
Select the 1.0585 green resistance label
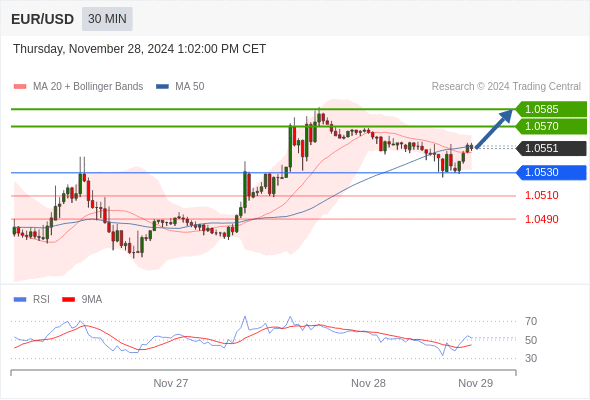(551, 109)
